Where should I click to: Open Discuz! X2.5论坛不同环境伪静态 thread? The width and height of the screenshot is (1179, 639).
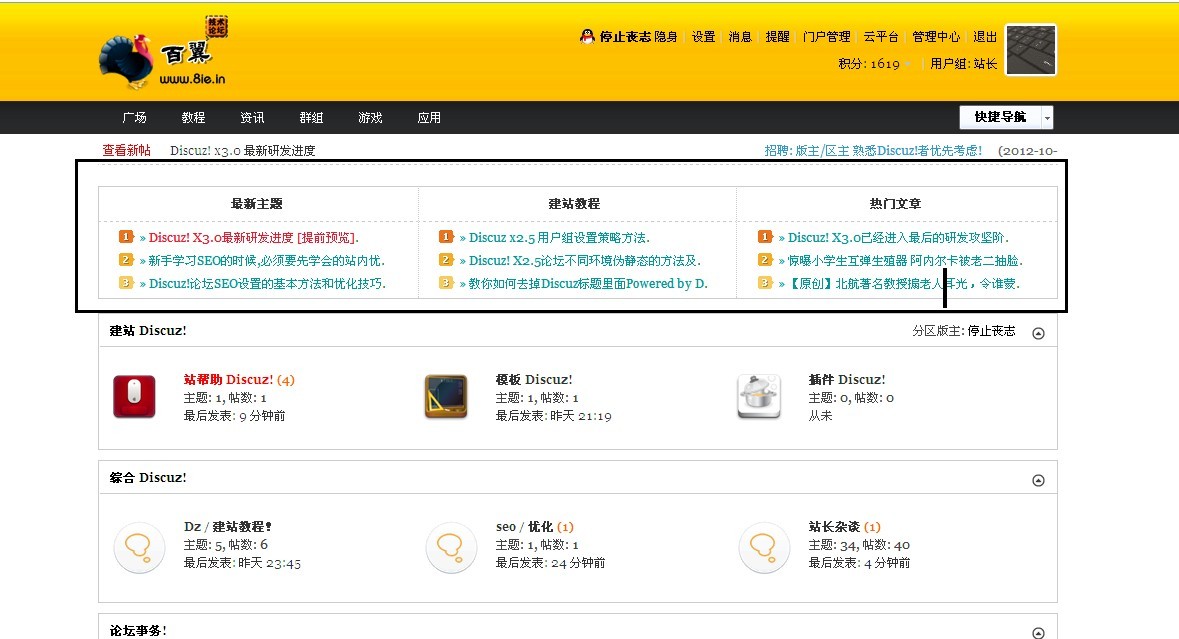(x=584, y=261)
